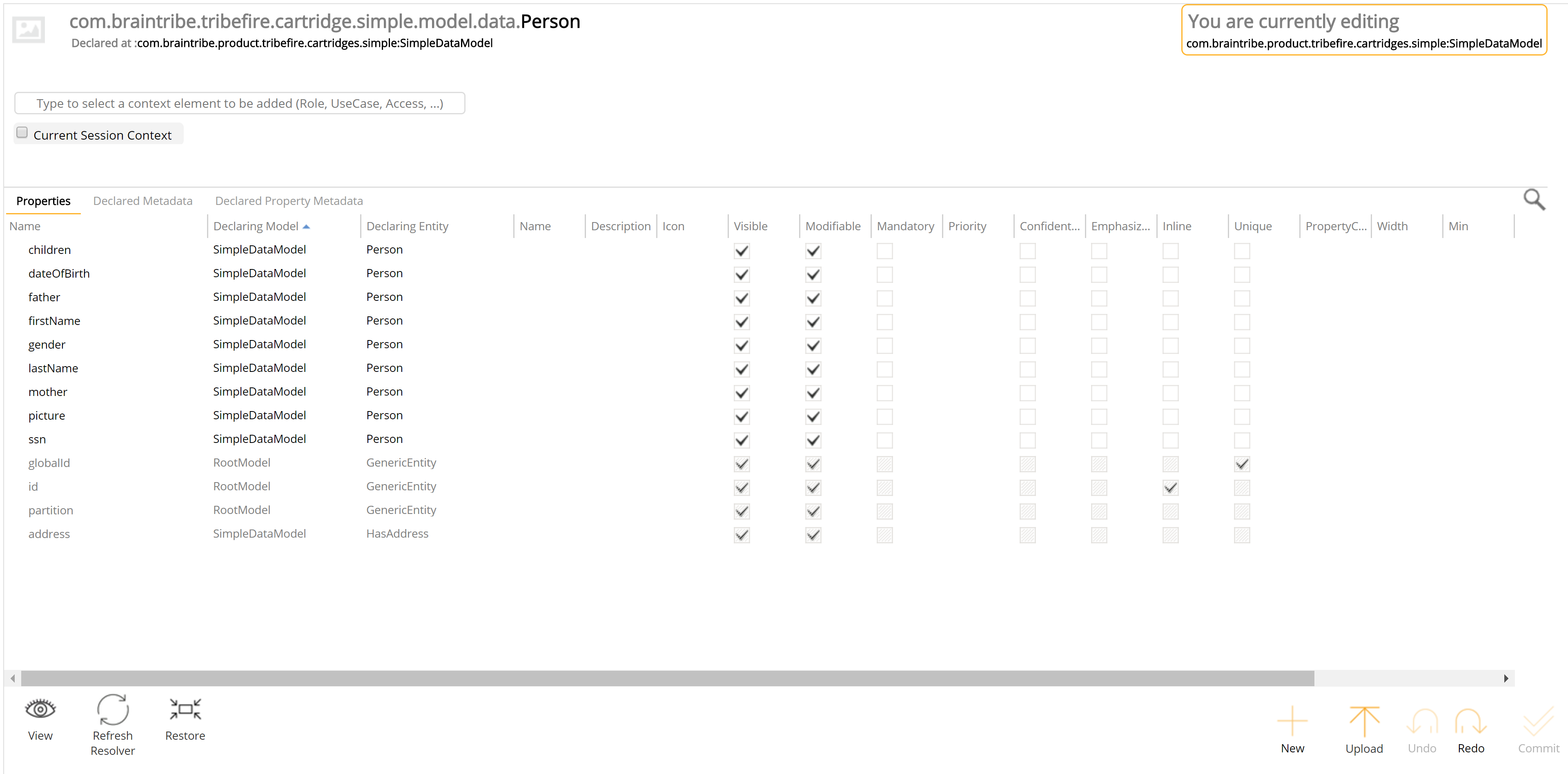Enable the Current Session Context checkbox
This screenshot has height=774, width=1568.
tap(22, 133)
